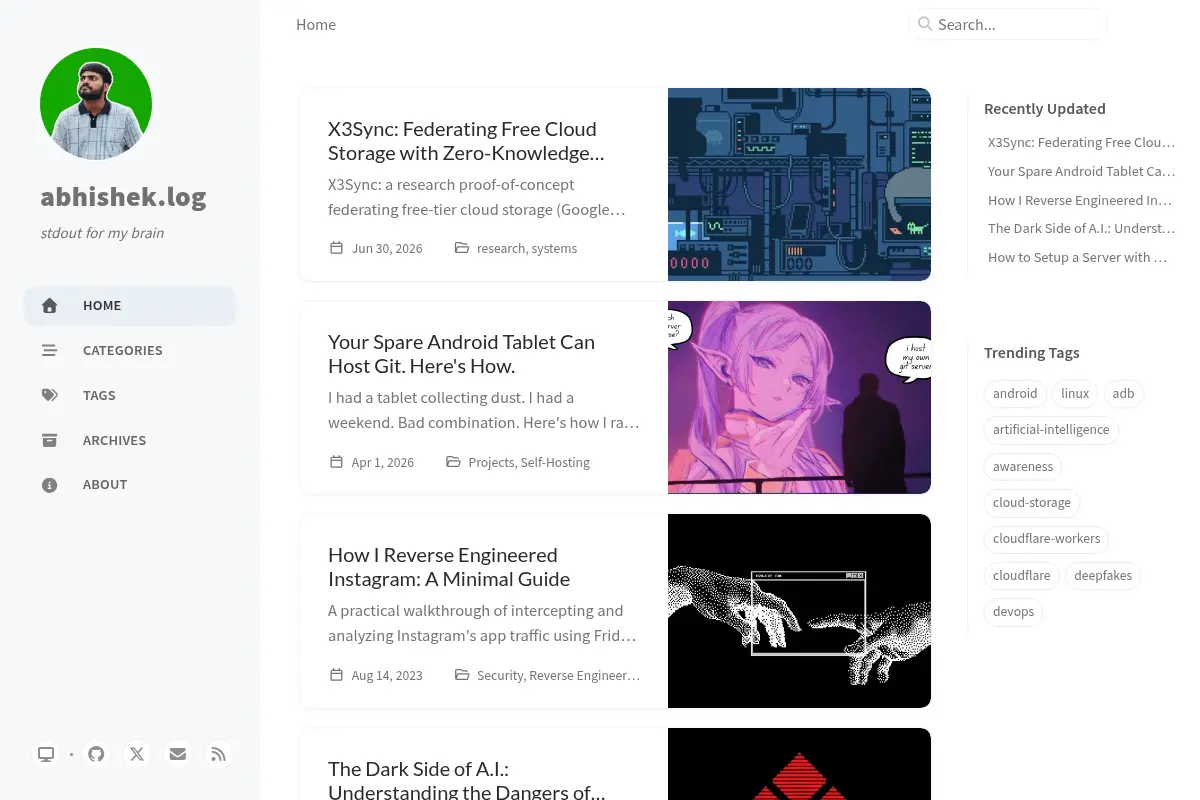
Task: Toggle the theme mode monitor icon
Action: coord(46,754)
